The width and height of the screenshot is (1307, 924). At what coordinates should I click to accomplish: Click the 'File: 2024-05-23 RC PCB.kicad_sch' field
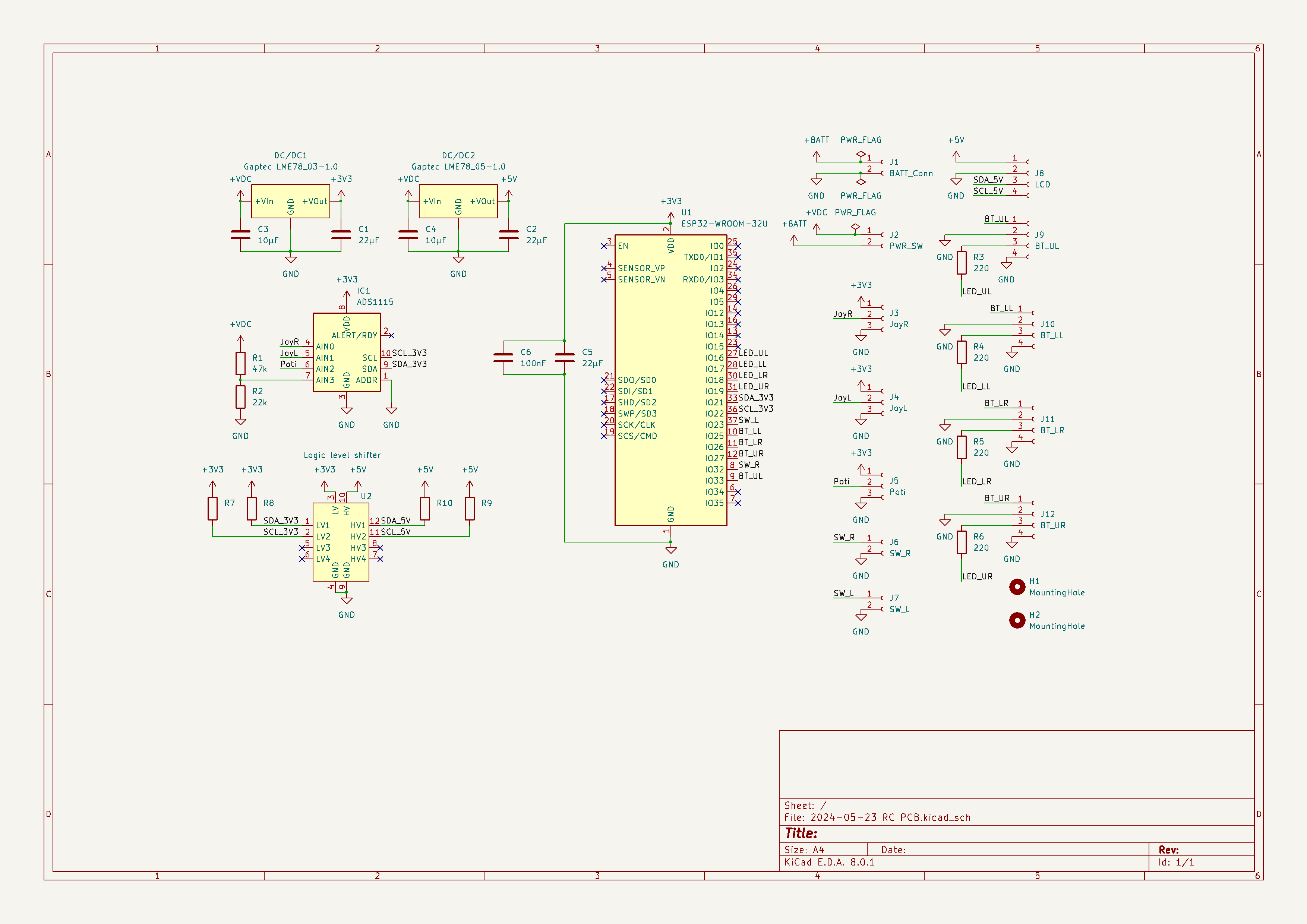877,817
